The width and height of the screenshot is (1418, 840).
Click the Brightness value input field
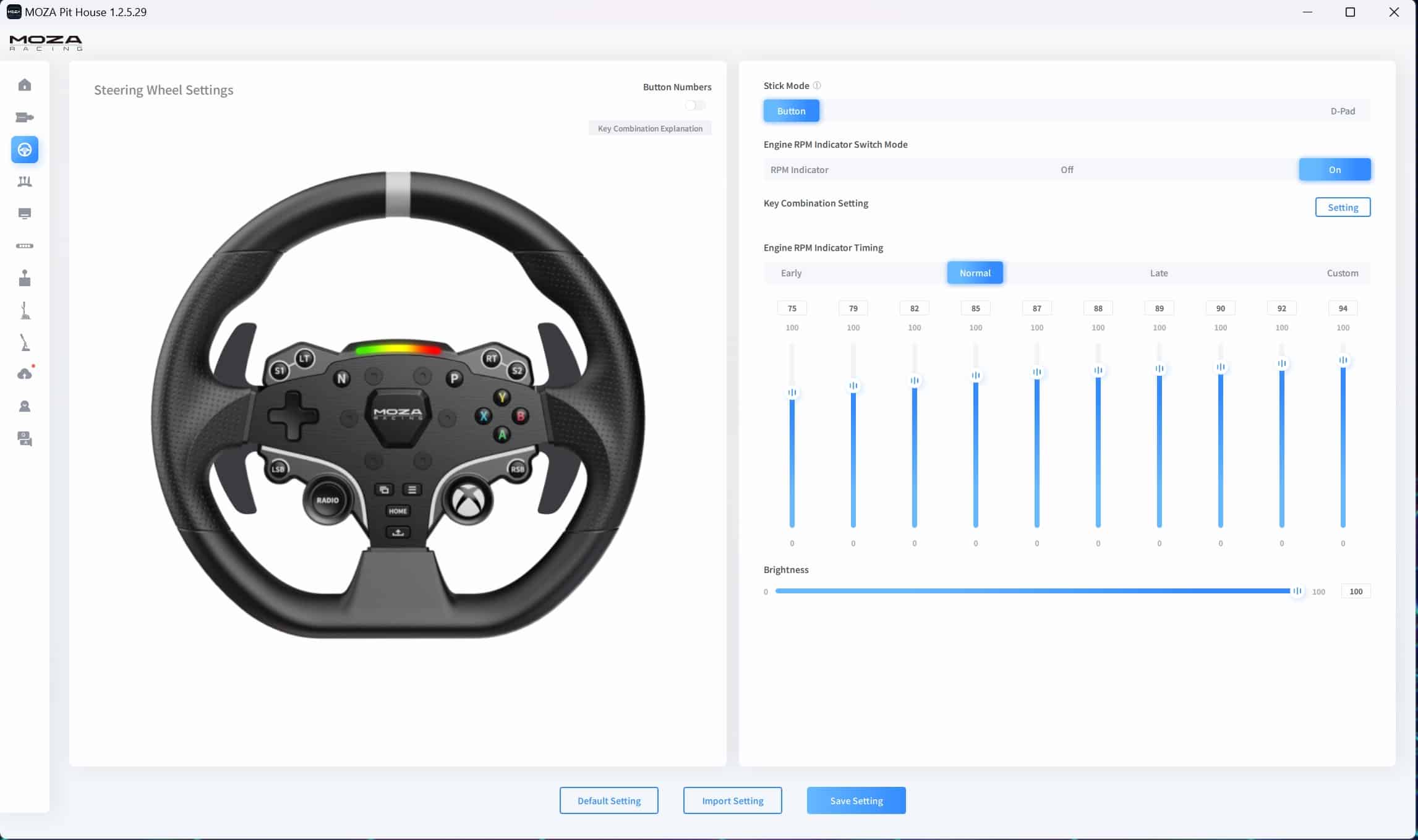click(x=1356, y=592)
